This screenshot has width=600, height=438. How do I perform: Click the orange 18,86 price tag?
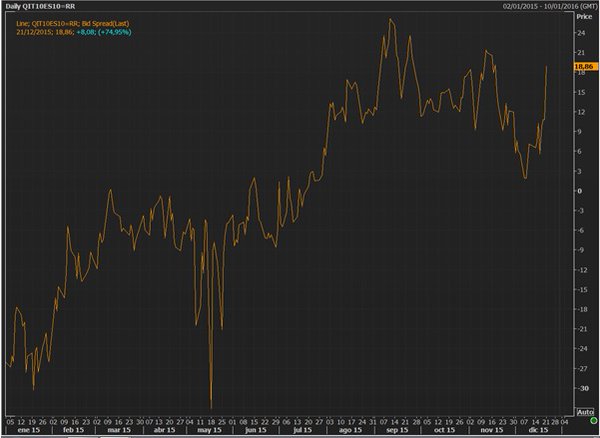pyautogui.click(x=584, y=67)
